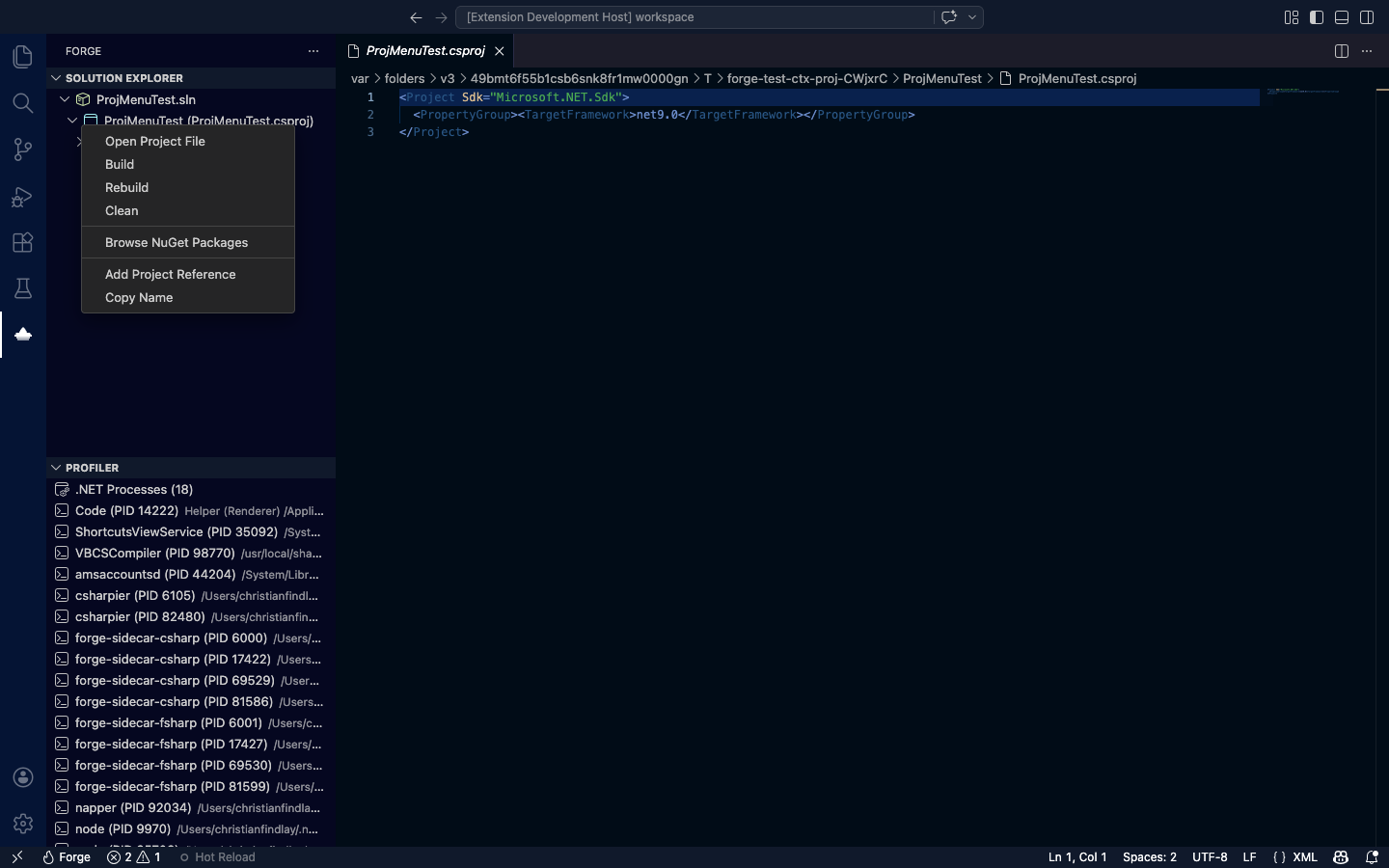Open the Search view in activity bar
Screen dimensions: 1389x868
pos(23,103)
